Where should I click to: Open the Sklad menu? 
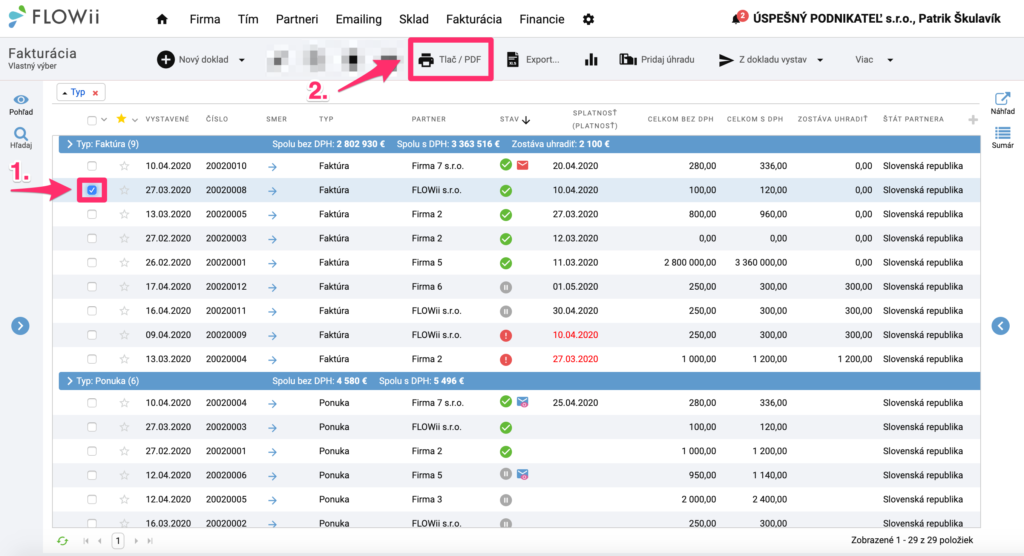coord(413,20)
